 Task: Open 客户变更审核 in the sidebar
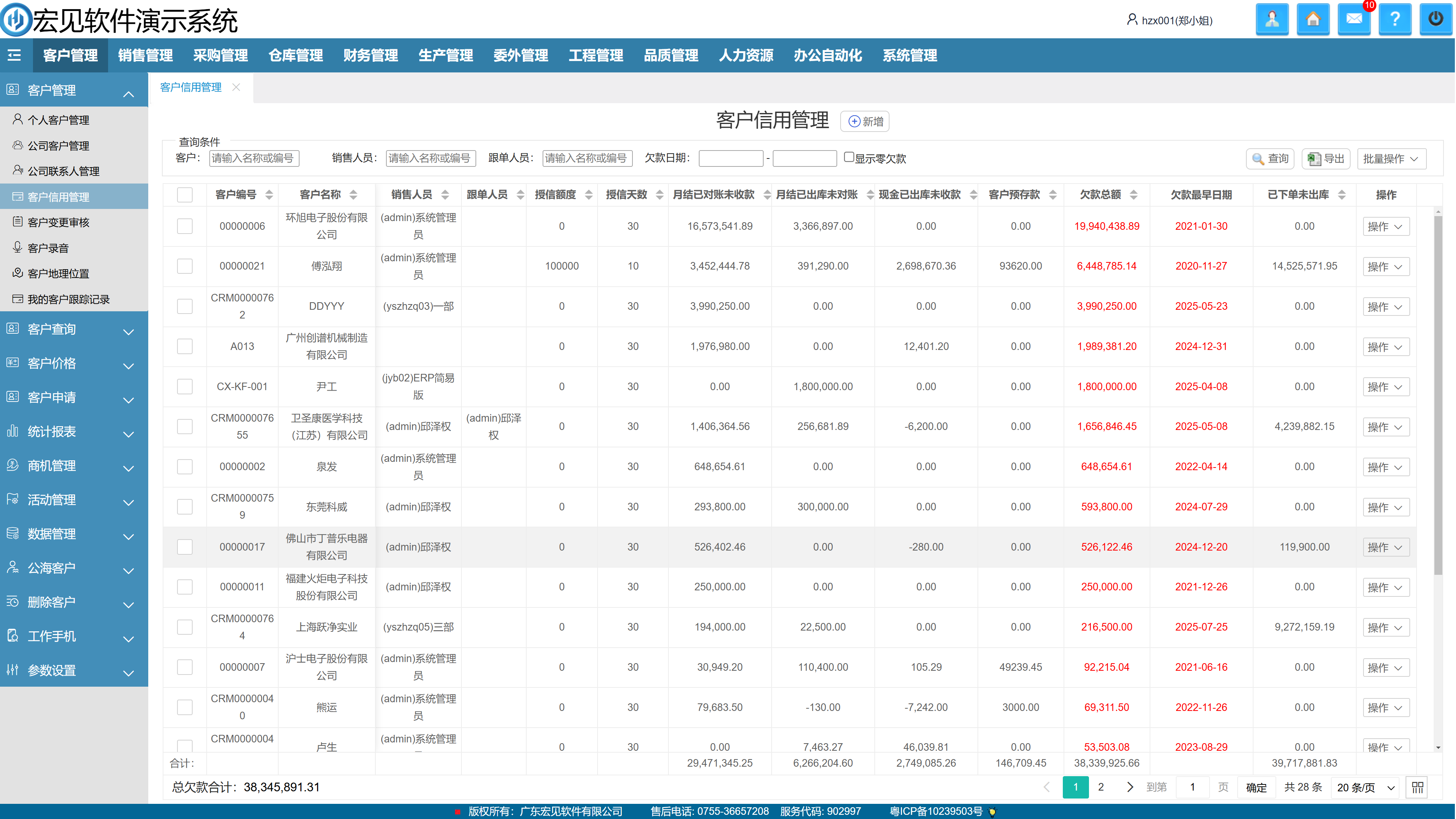click(x=58, y=223)
